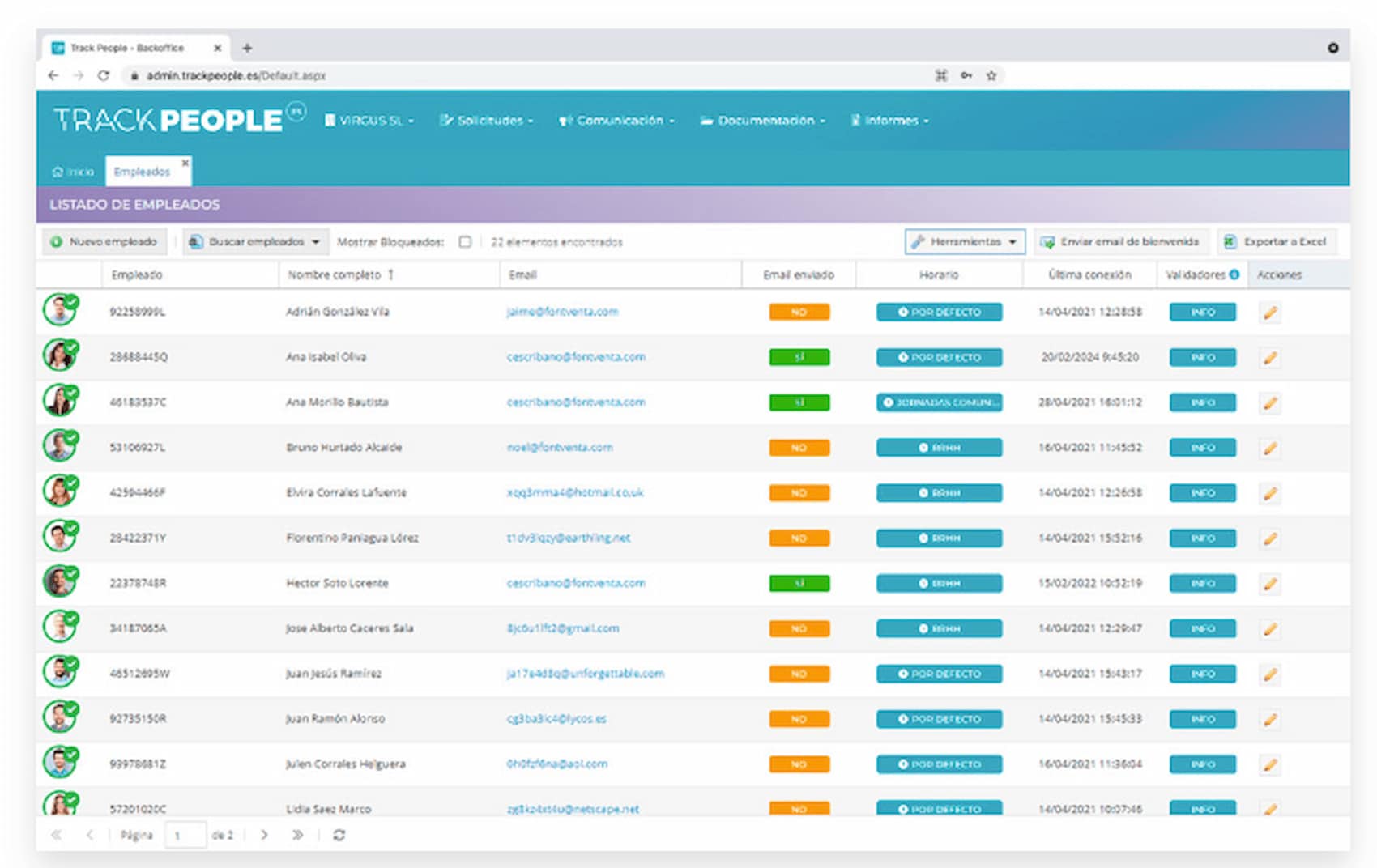Click the TRACKPEOPLE logo
Screen dimensions: 1377x868
pyautogui.click(x=179, y=120)
